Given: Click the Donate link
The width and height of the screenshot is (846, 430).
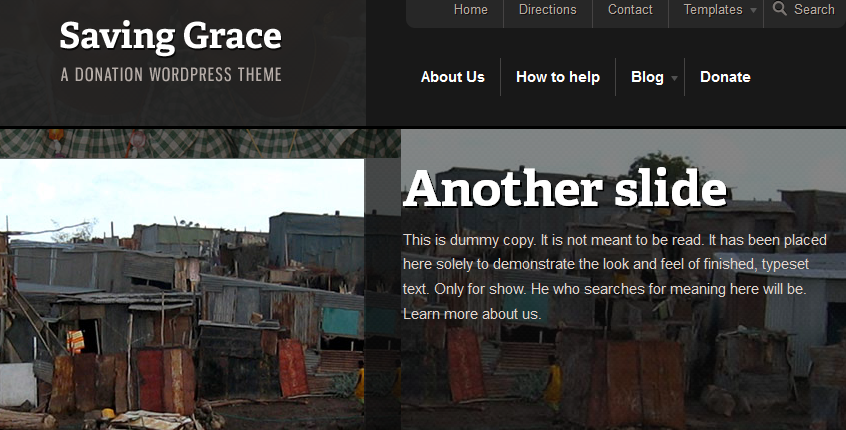Looking at the screenshot, I should (x=725, y=77).
